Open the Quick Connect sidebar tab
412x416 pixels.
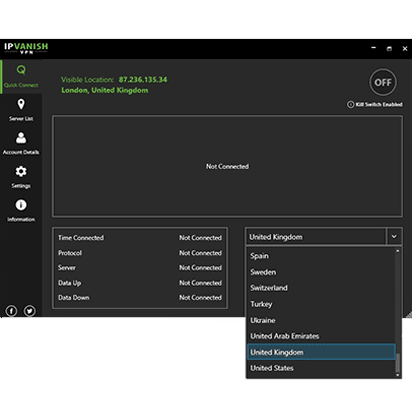[21, 77]
